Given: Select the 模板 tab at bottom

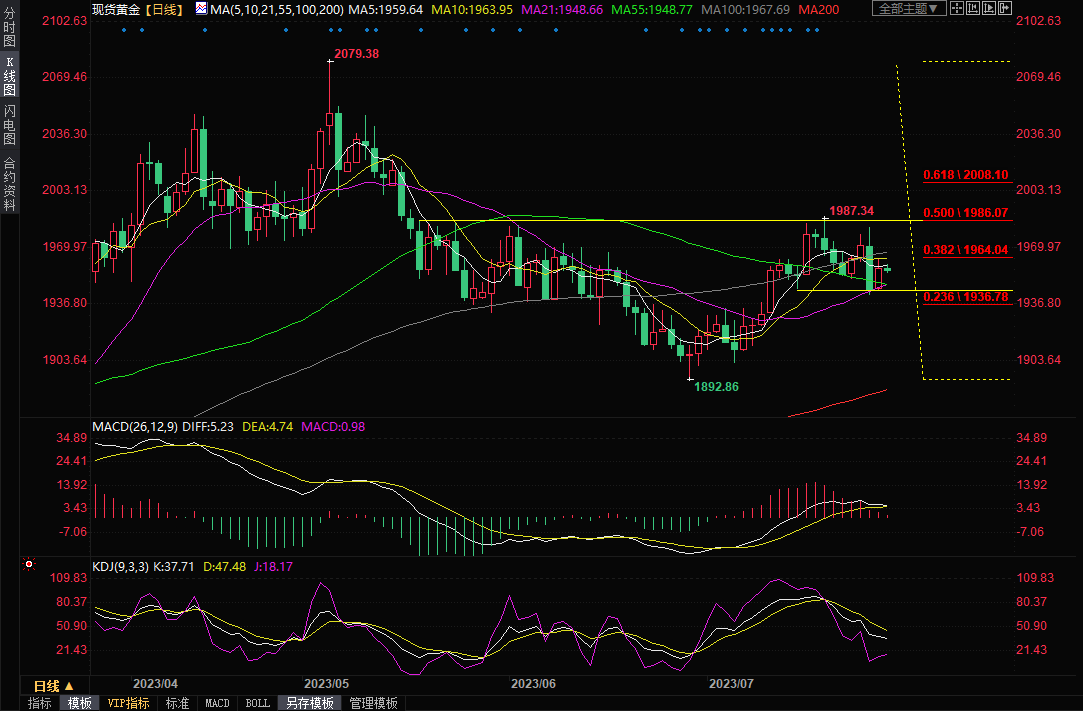Looking at the screenshot, I should point(80,703).
